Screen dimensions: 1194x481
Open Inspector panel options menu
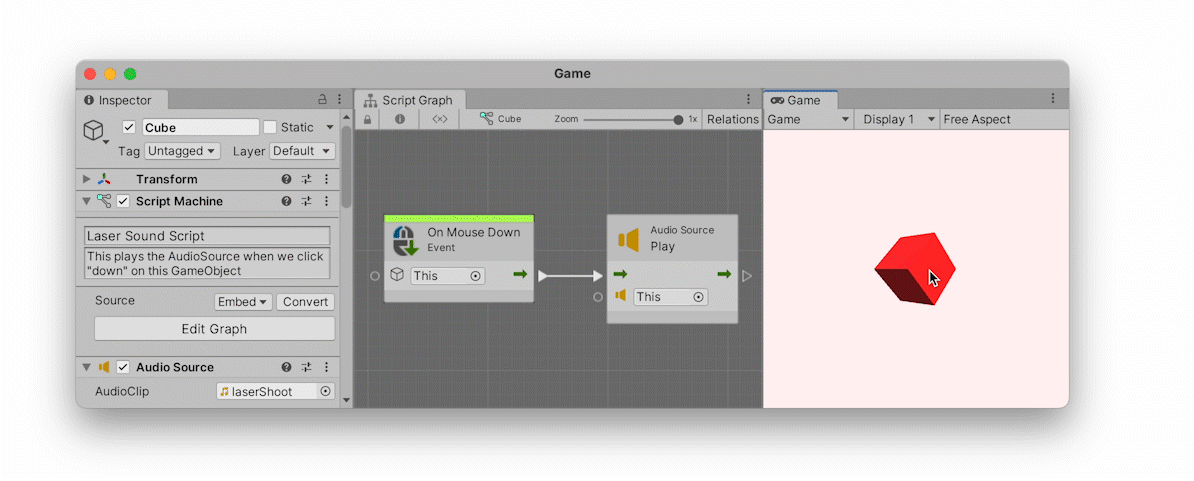tap(339, 100)
